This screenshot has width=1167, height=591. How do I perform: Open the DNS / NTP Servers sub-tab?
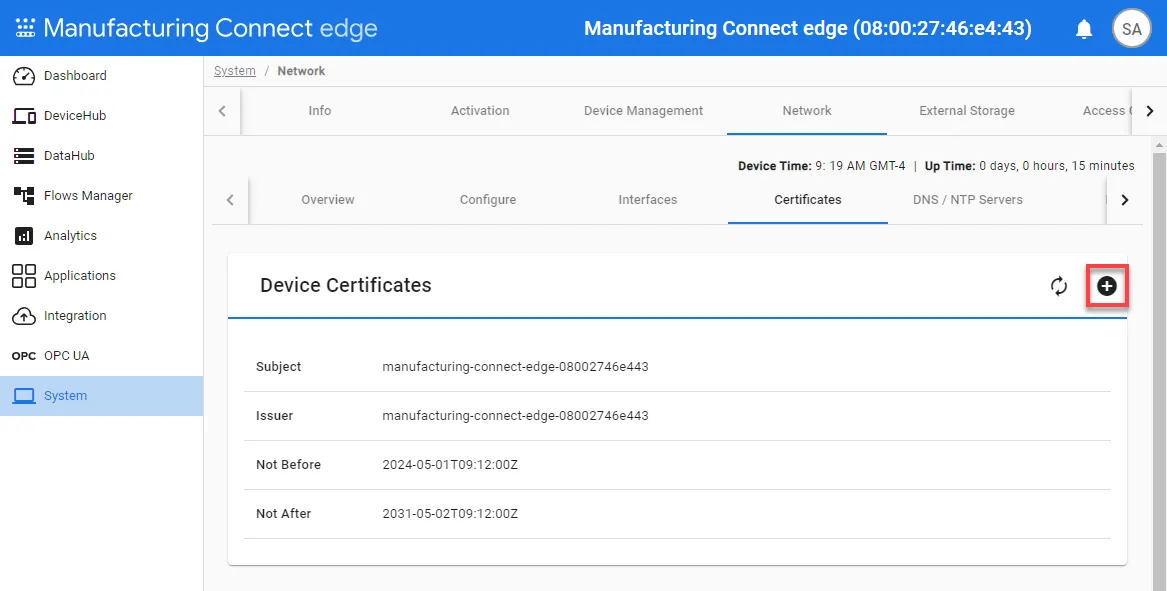pos(968,200)
